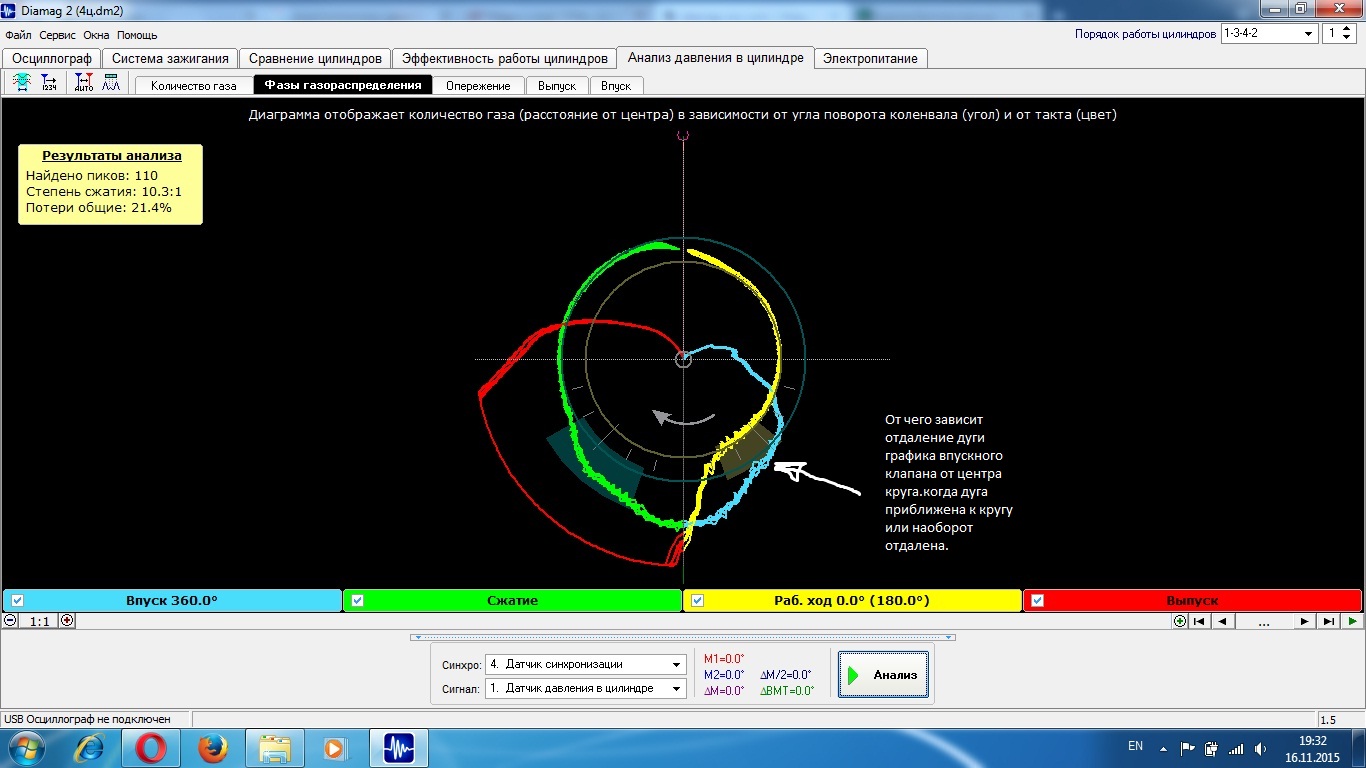
Task: Open the cylinder firing order dropdown 1-3-4-2
Action: click(1269, 33)
